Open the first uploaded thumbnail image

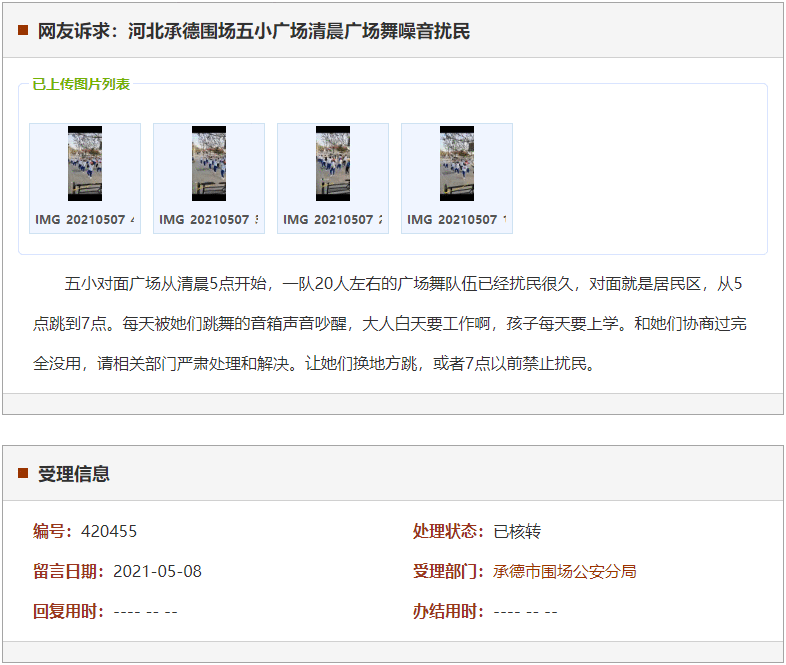point(85,164)
